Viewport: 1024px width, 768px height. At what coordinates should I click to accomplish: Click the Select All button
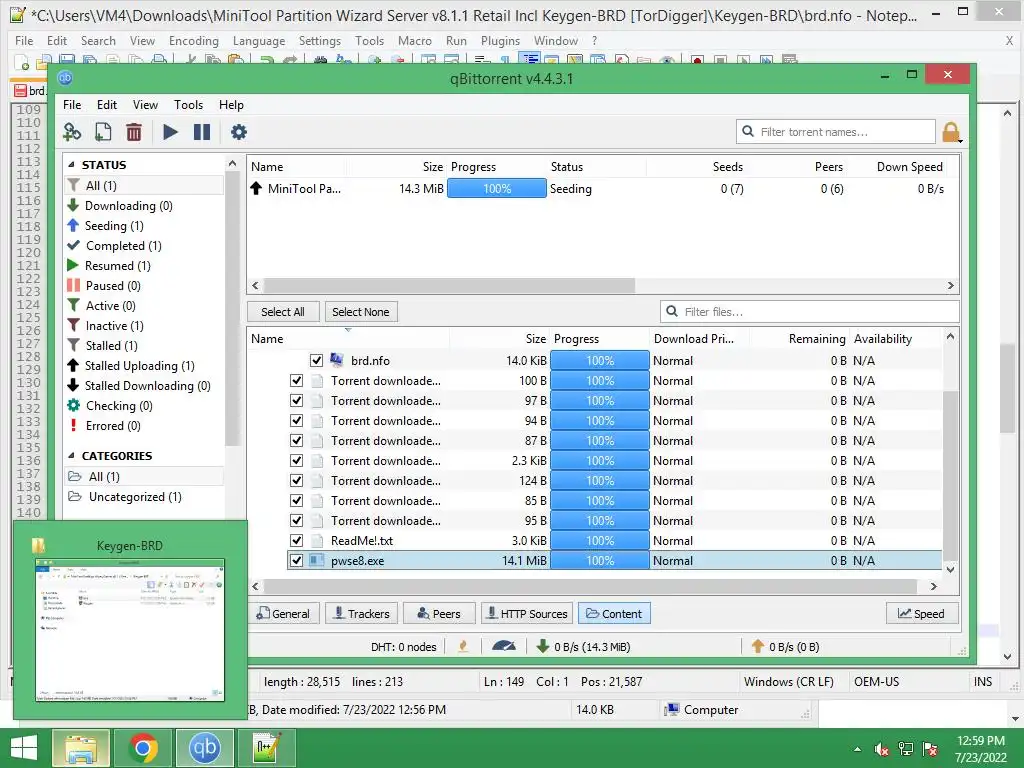pos(283,312)
